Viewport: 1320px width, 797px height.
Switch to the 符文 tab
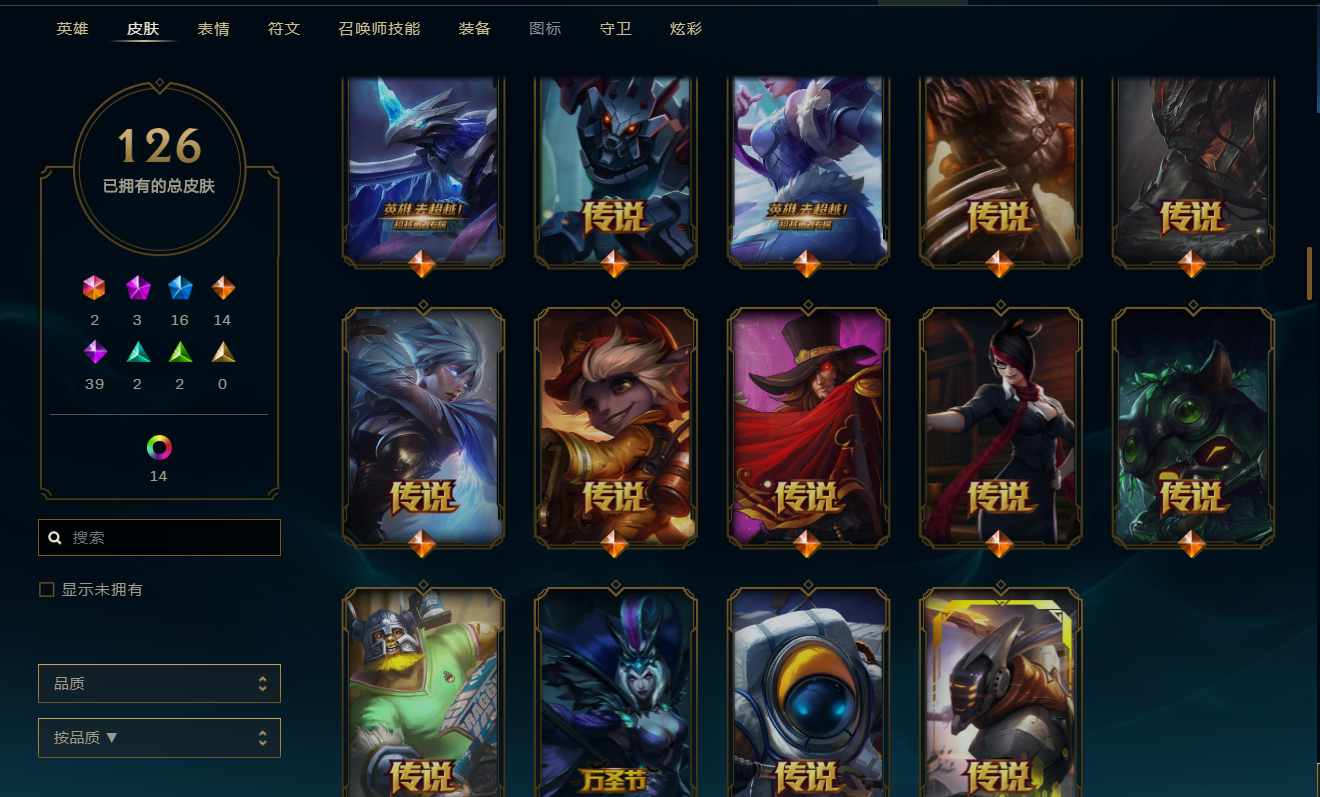(284, 28)
